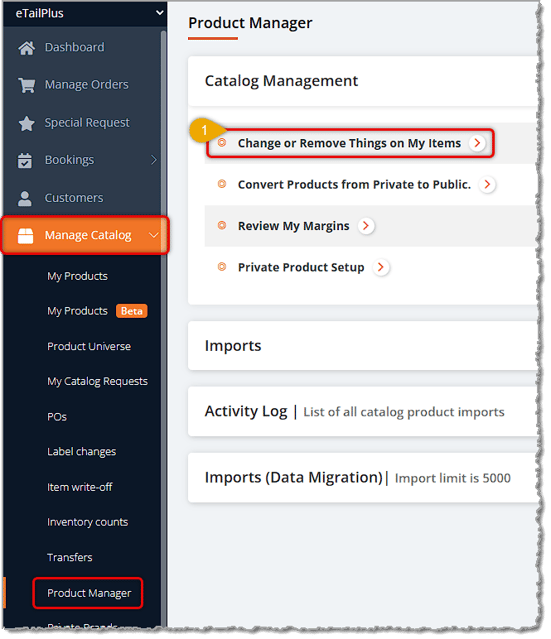Click the Special Request star icon
Image resolution: width=551 pixels, height=639 pixels.
coord(26,123)
